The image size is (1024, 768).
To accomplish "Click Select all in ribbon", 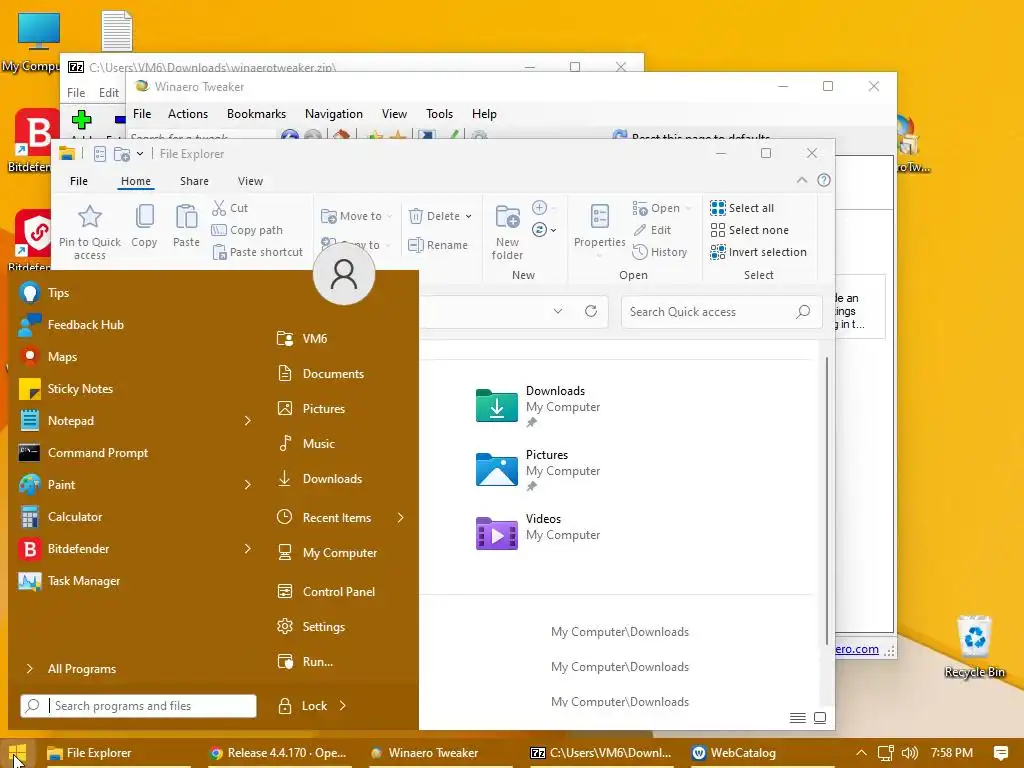I will (742, 208).
